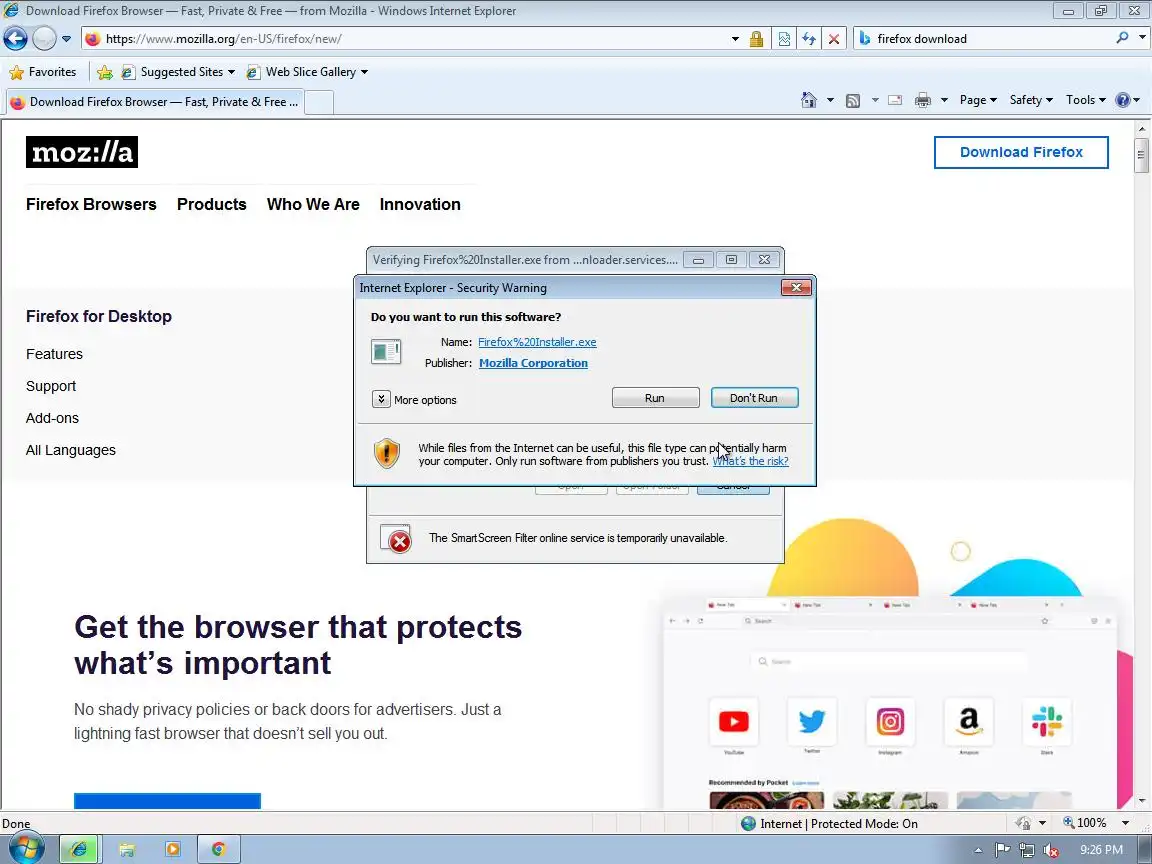Screen dimensions: 1152x864
Task: Open the zoom level 100% dropdown
Action: point(1125,823)
